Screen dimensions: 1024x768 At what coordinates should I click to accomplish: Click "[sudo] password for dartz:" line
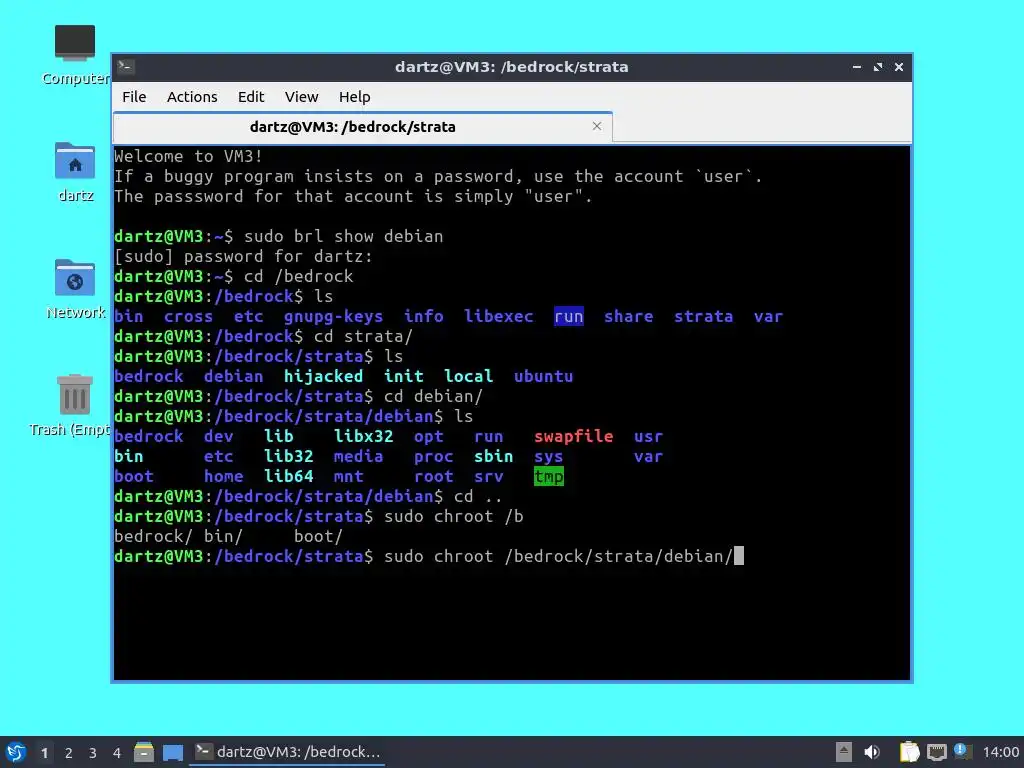point(243,257)
